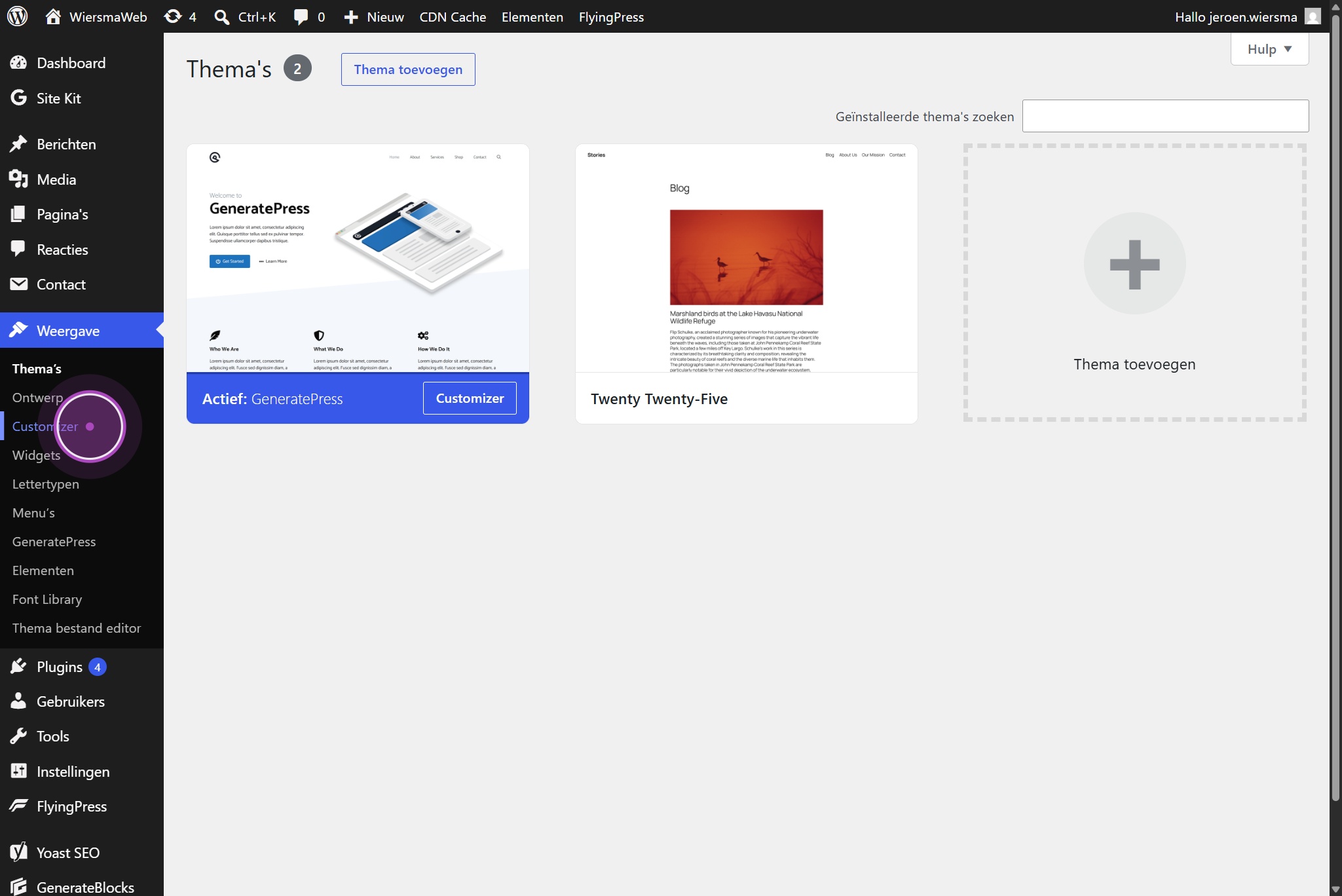Open the Thema bestand editor submenu
The image size is (1342, 896).
point(76,628)
